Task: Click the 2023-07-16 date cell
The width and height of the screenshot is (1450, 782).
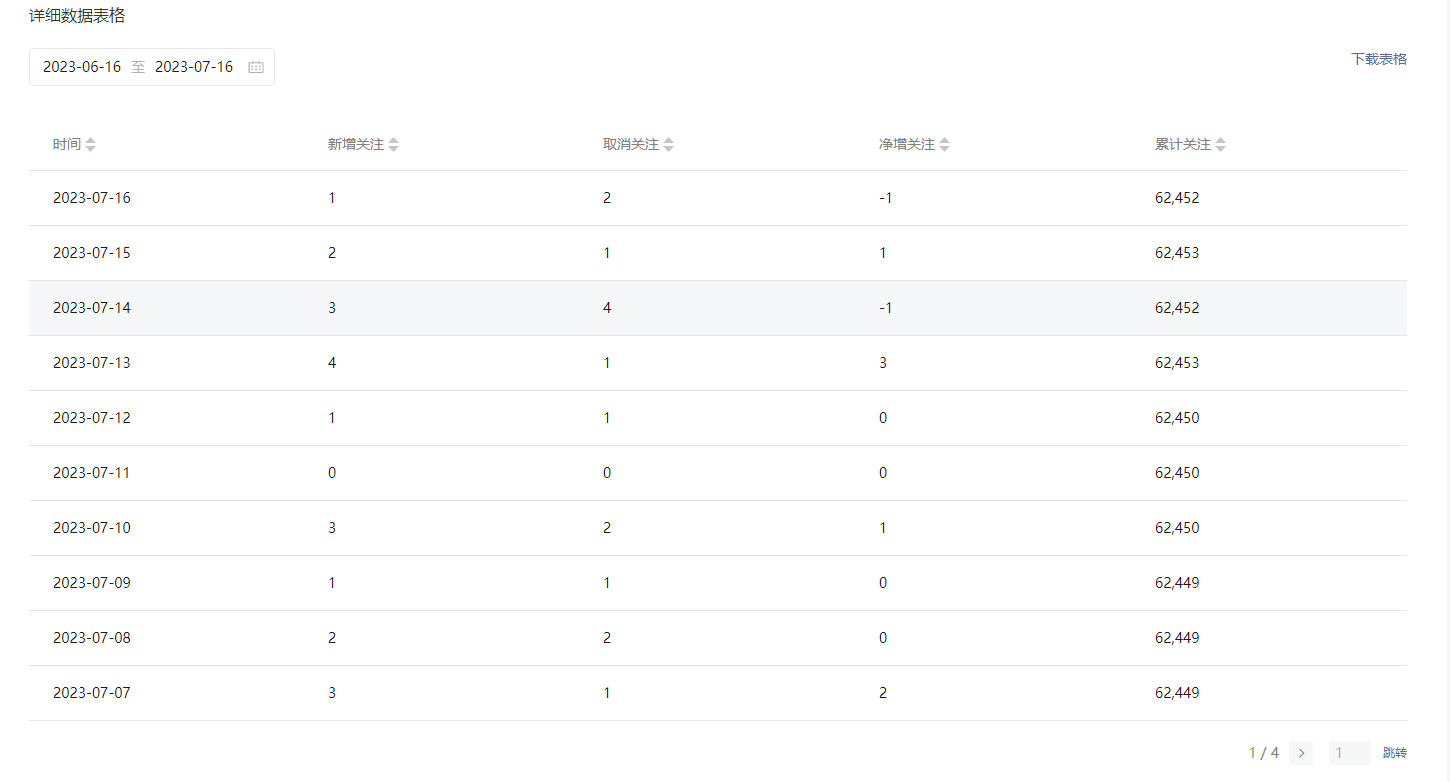Action: pyautogui.click(x=92, y=198)
